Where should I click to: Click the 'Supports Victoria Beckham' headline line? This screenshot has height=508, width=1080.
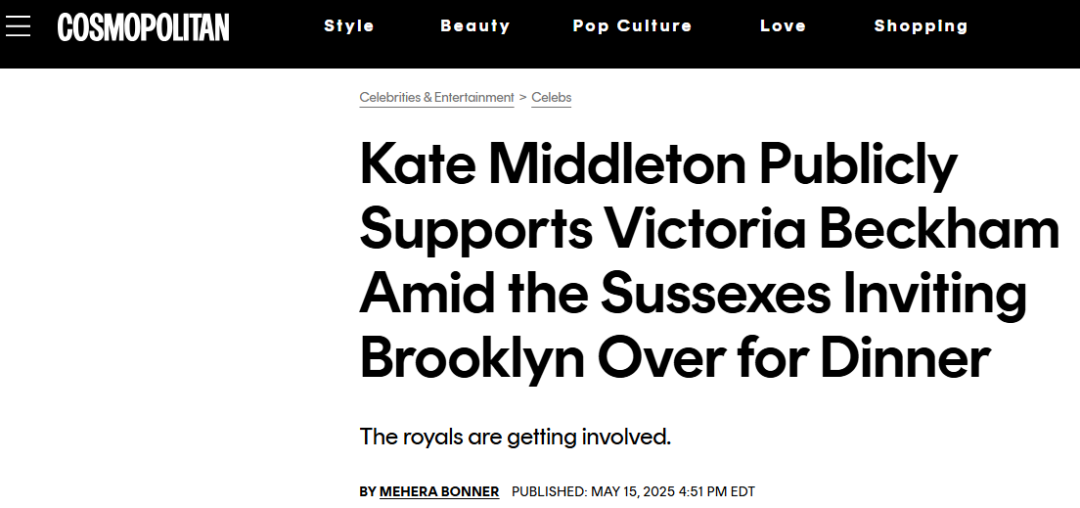point(709,230)
